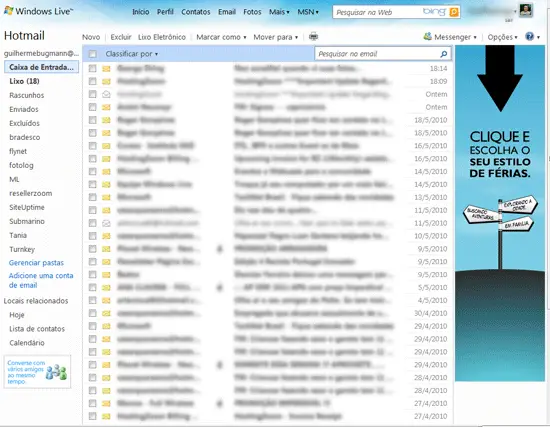Click the magnifier icon in email search
This screenshot has height=427, width=550.
(444, 54)
